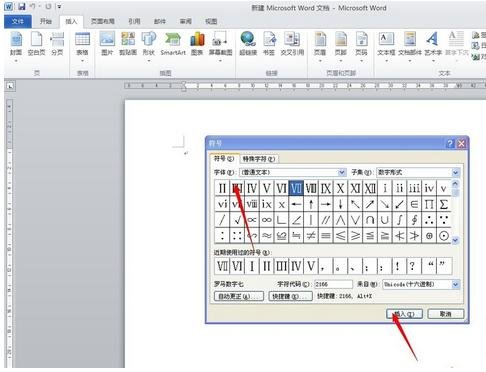
Task: Click the help question mark in Symbol dialog
Action: [450, 143]
